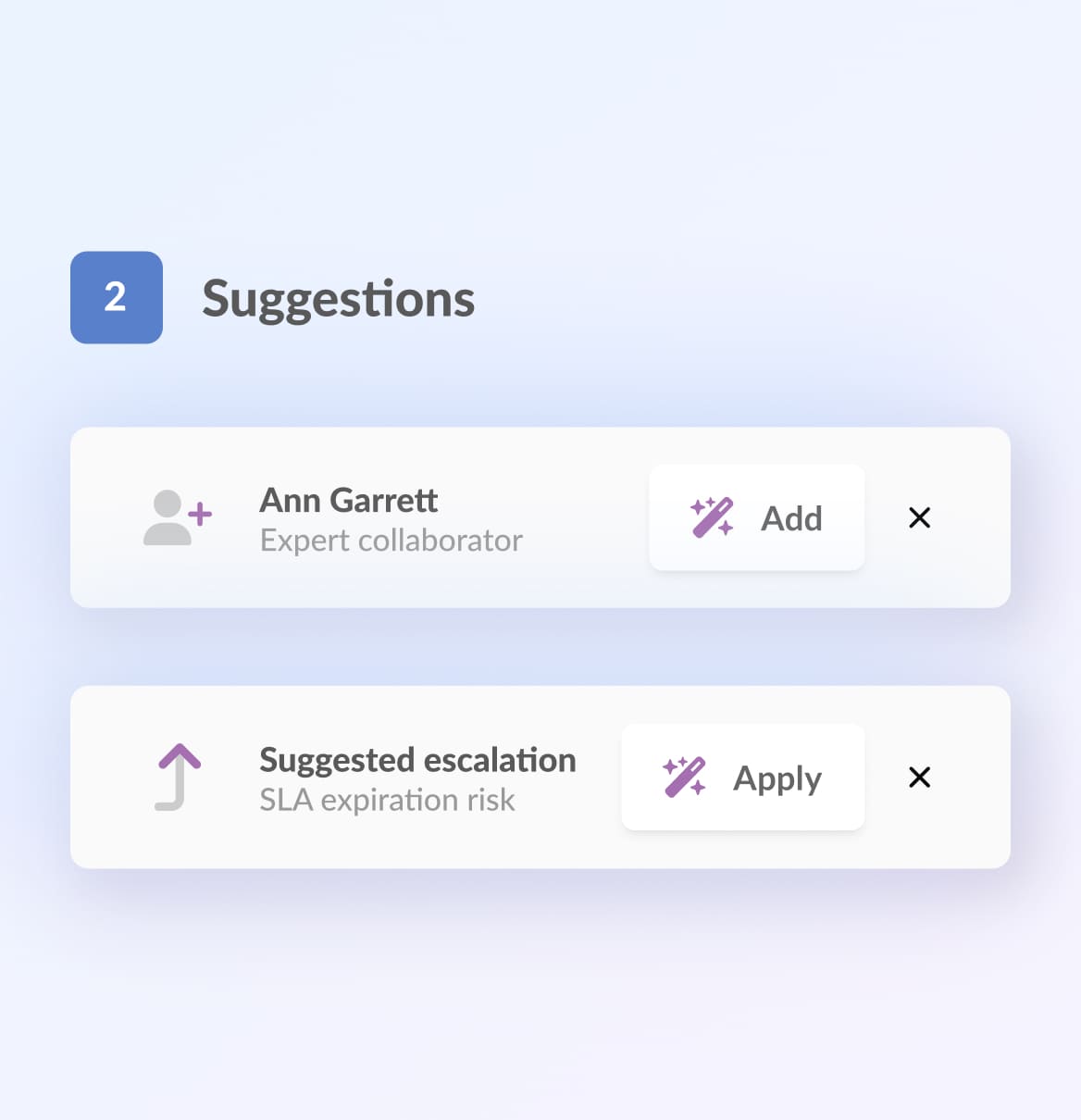This screenshot has width=1081, height=1120.
Task: Click the Expert collaborator label
Action: point(391,541)
